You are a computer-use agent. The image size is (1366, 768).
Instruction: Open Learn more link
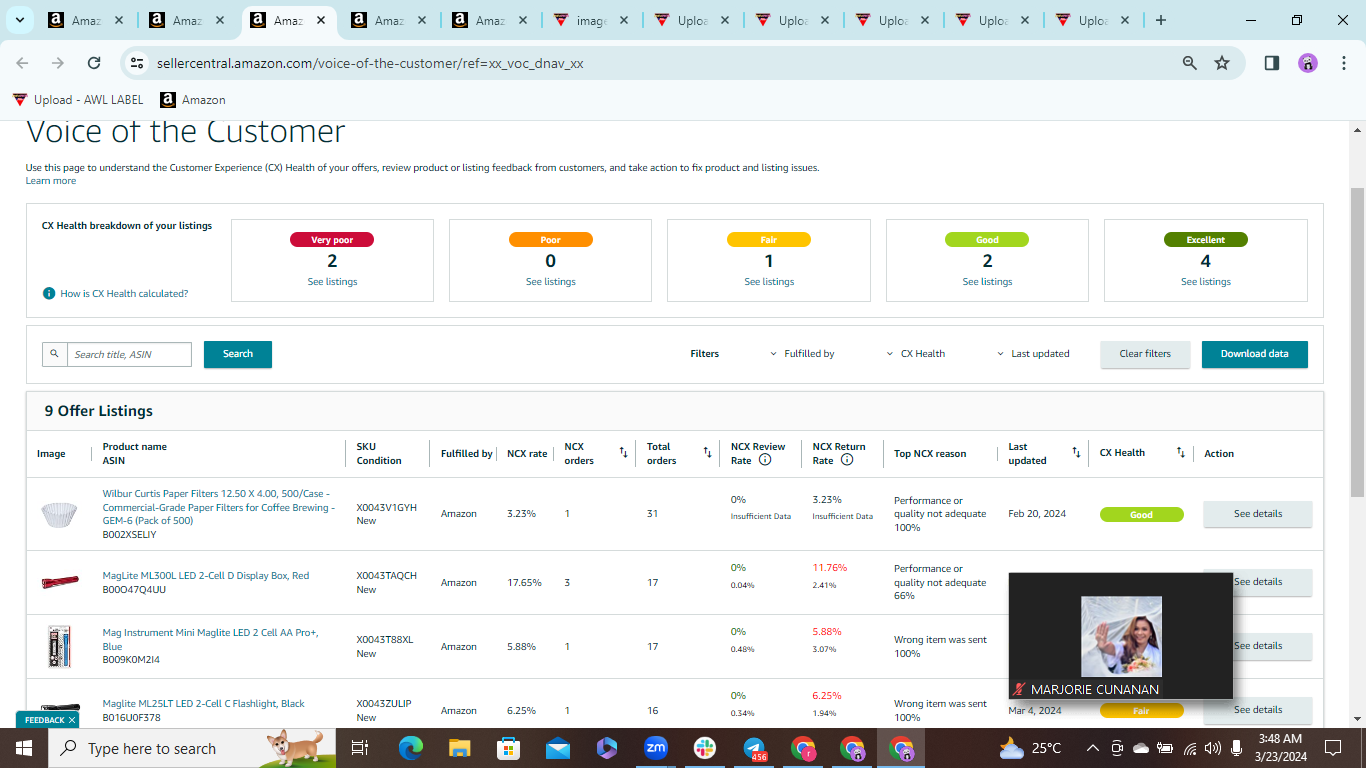(51, 181)
